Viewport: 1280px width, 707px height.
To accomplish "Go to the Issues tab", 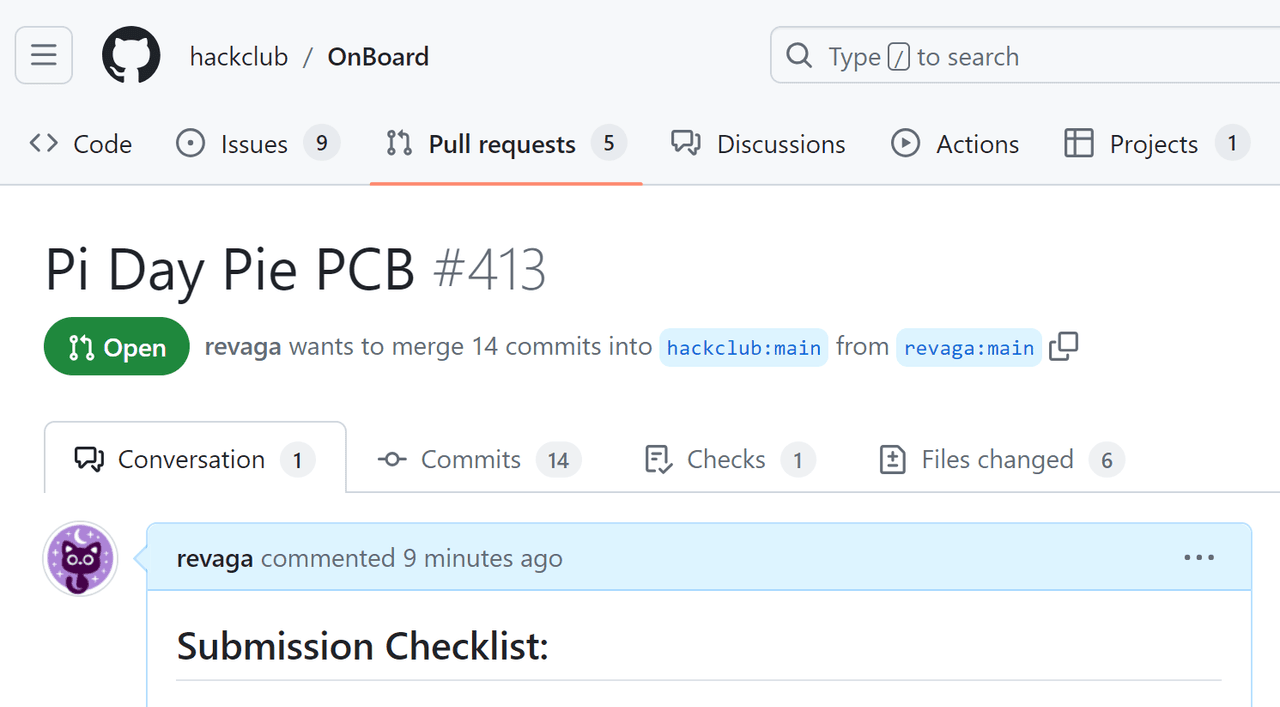I will pyautogui.click(x=257, y=144).
